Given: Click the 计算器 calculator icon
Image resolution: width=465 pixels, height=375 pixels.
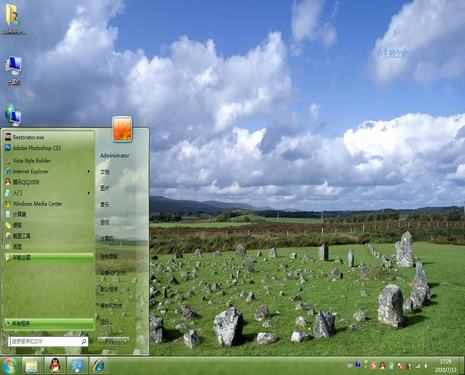Looking at the screenshot, I should point(8,214).
